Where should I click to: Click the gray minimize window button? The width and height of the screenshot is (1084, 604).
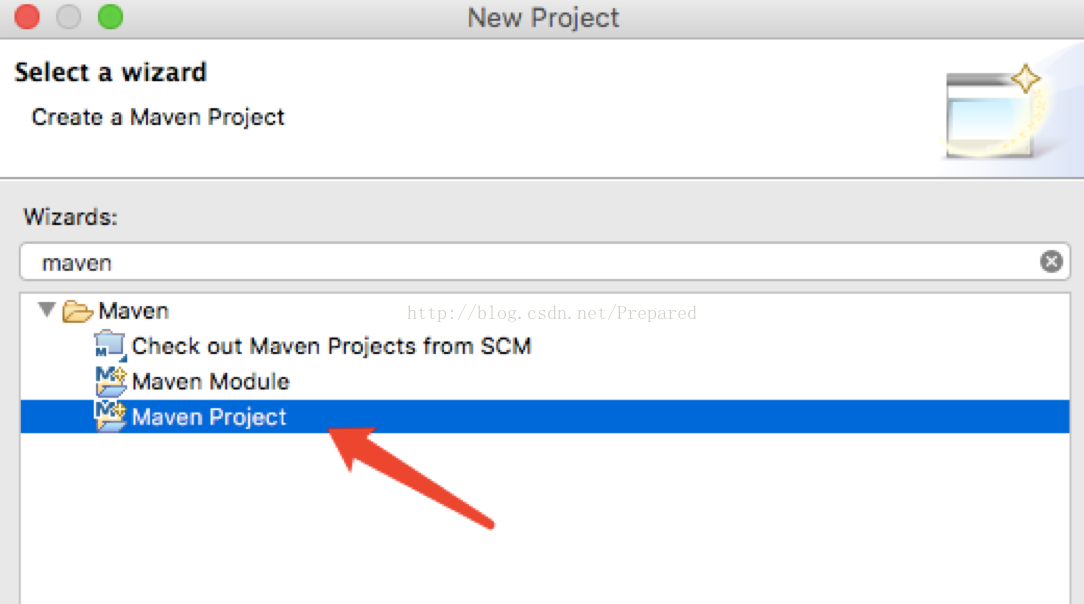[x=68, y=17]
